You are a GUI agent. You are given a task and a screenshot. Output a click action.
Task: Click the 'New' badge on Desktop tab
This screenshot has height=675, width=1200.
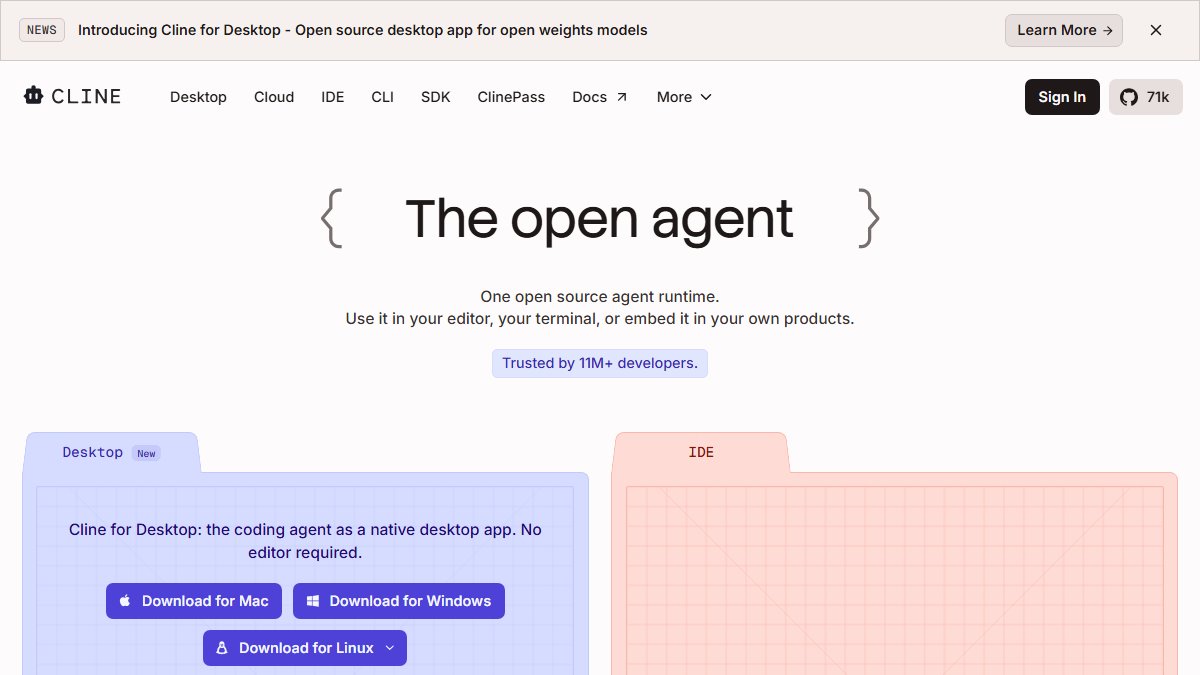pyautogui.click(x=146, y=454)
